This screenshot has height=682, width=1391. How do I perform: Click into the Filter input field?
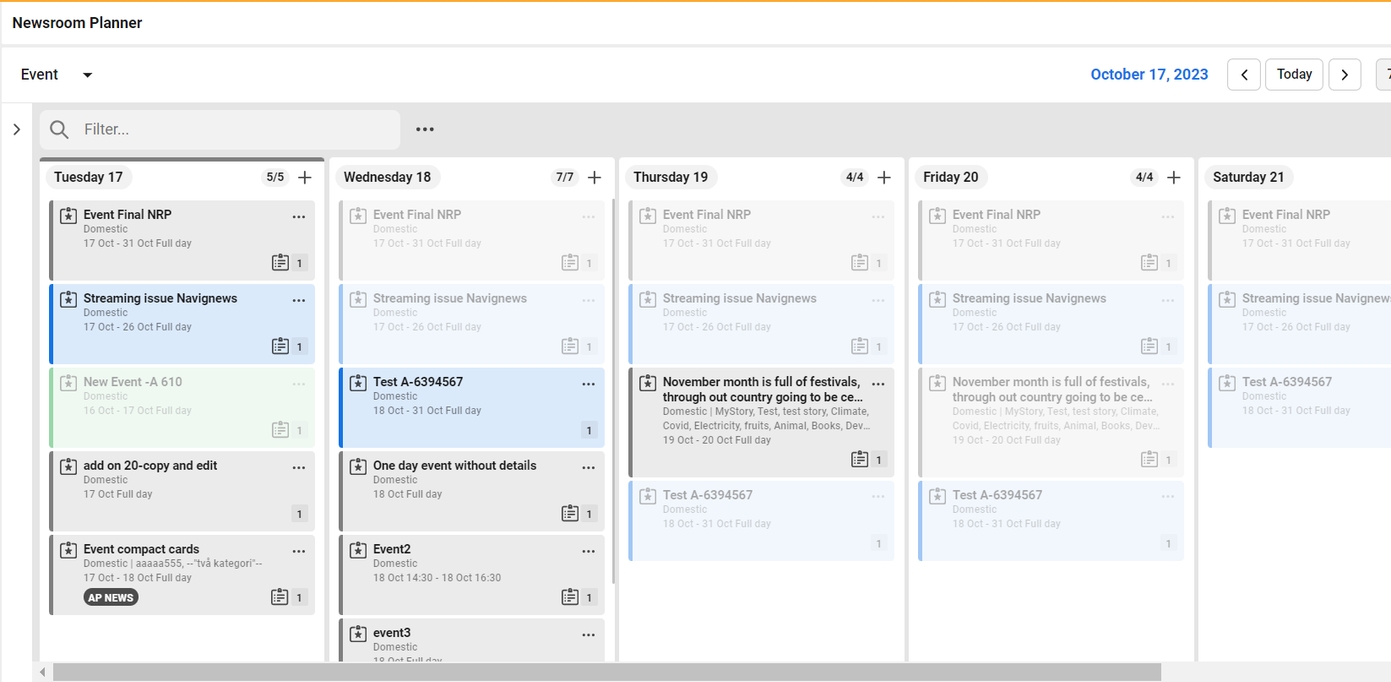[235, 130]
